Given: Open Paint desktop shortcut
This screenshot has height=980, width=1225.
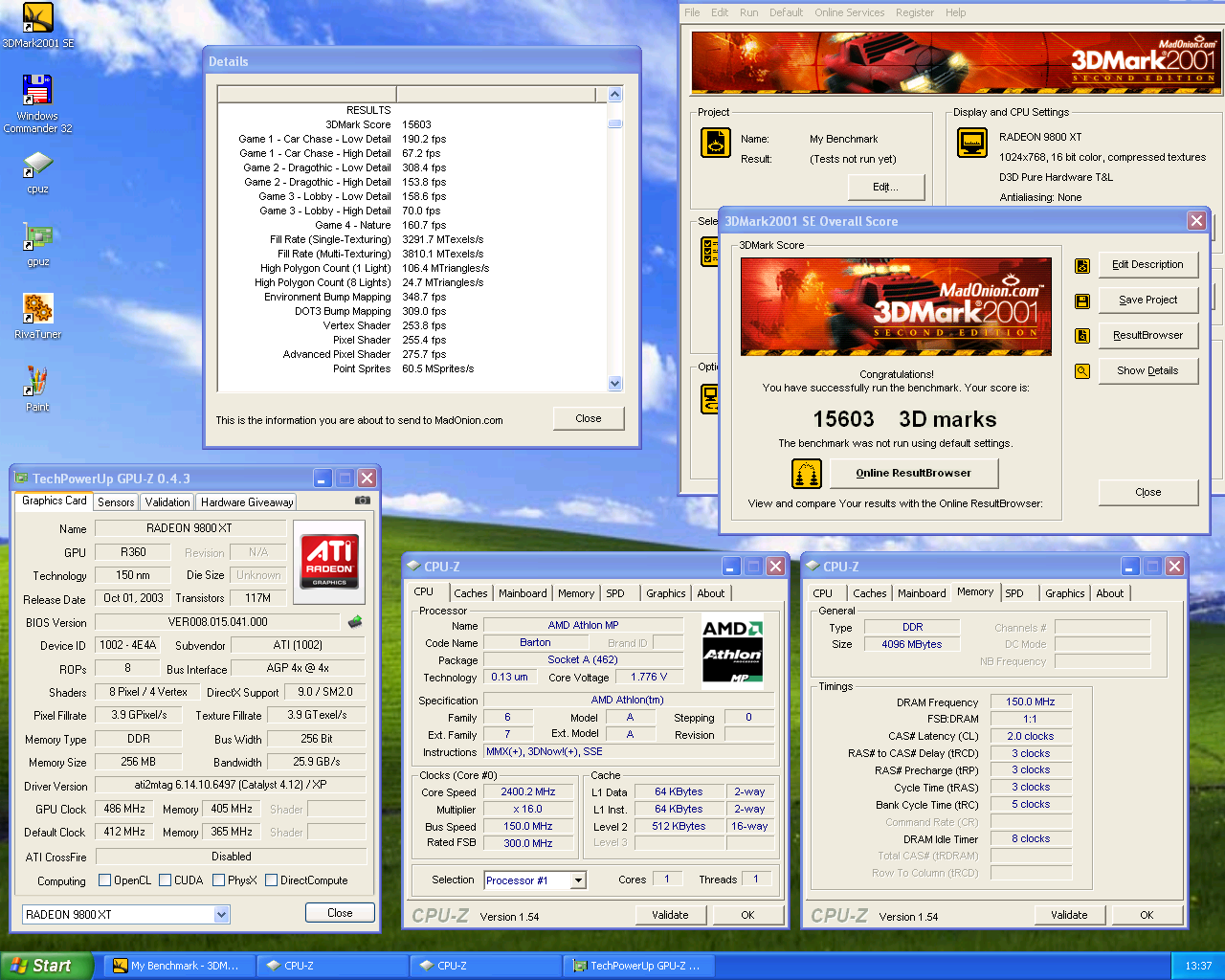Looking at the screenshot, I should click(37, 390).
